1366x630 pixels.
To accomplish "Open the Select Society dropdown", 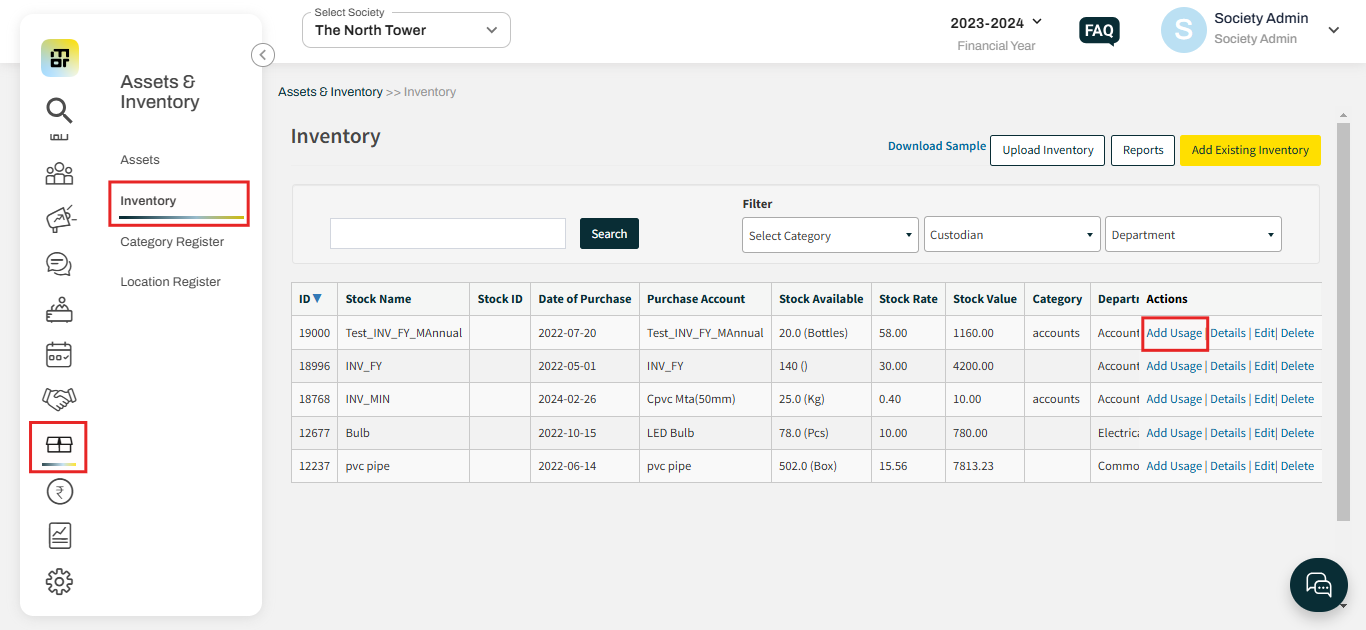I will click(x=405, y=30).
